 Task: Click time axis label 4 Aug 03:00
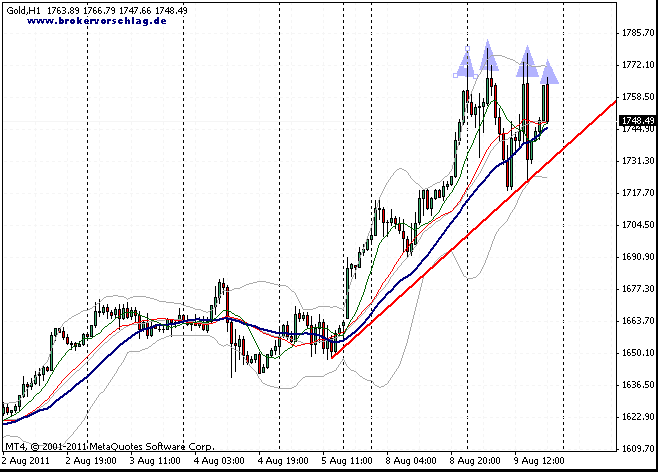[219, 461]
